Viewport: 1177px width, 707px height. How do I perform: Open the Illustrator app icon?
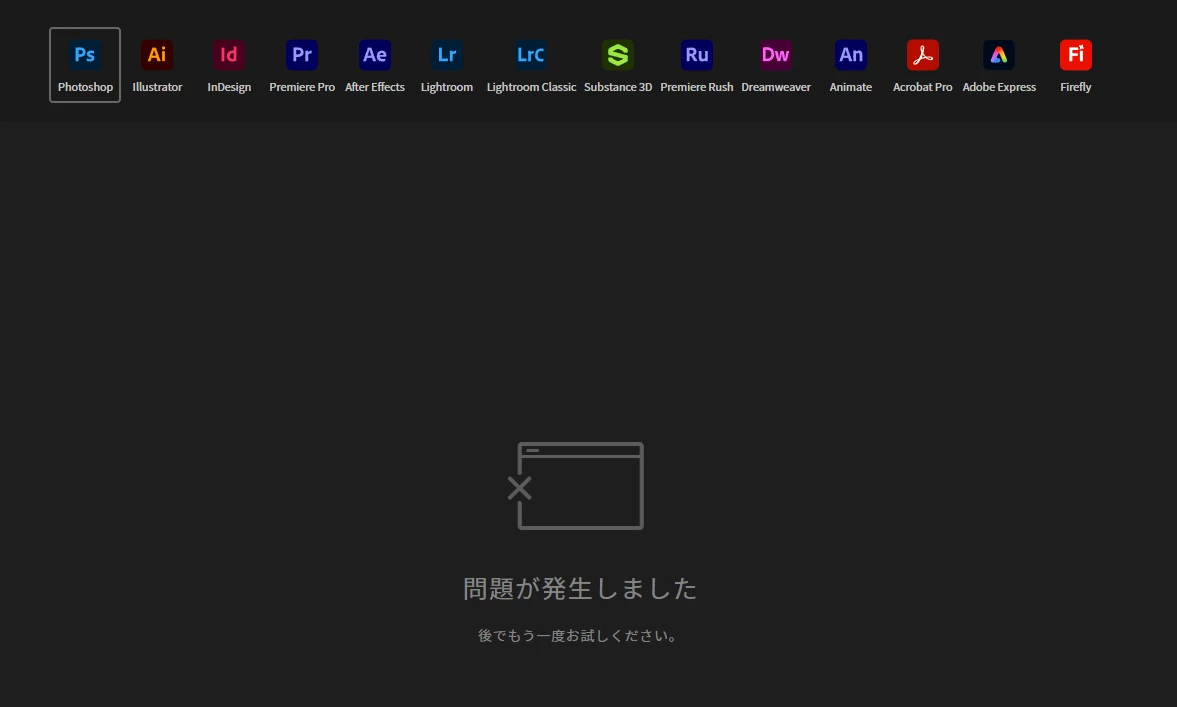157,55
